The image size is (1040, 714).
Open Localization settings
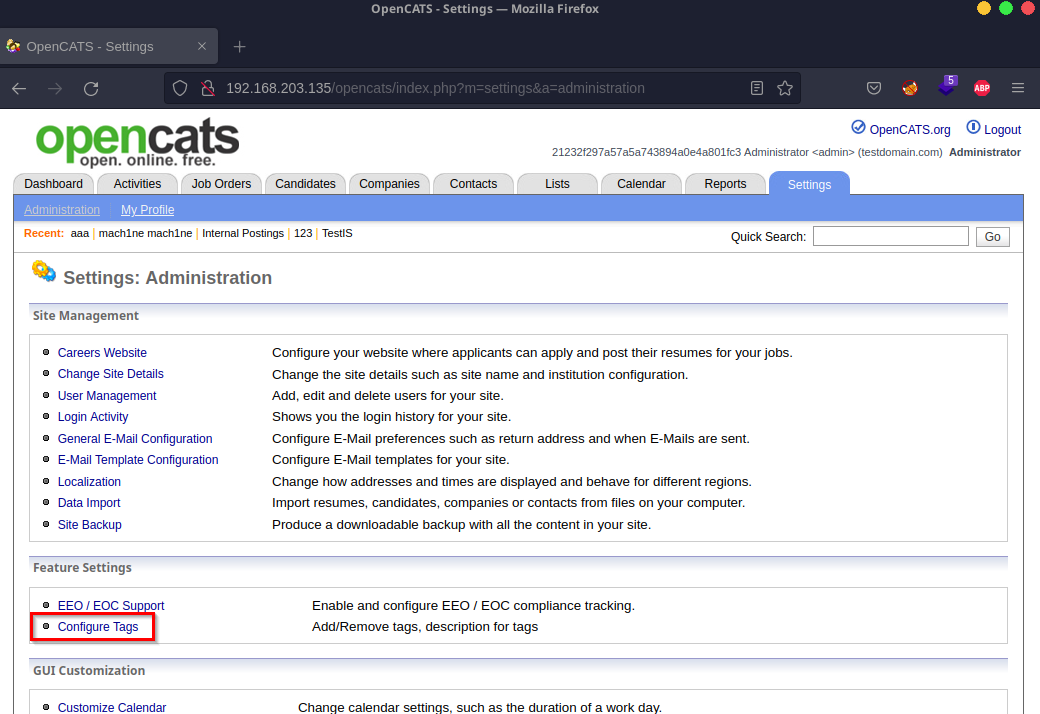tap(89, 482)
